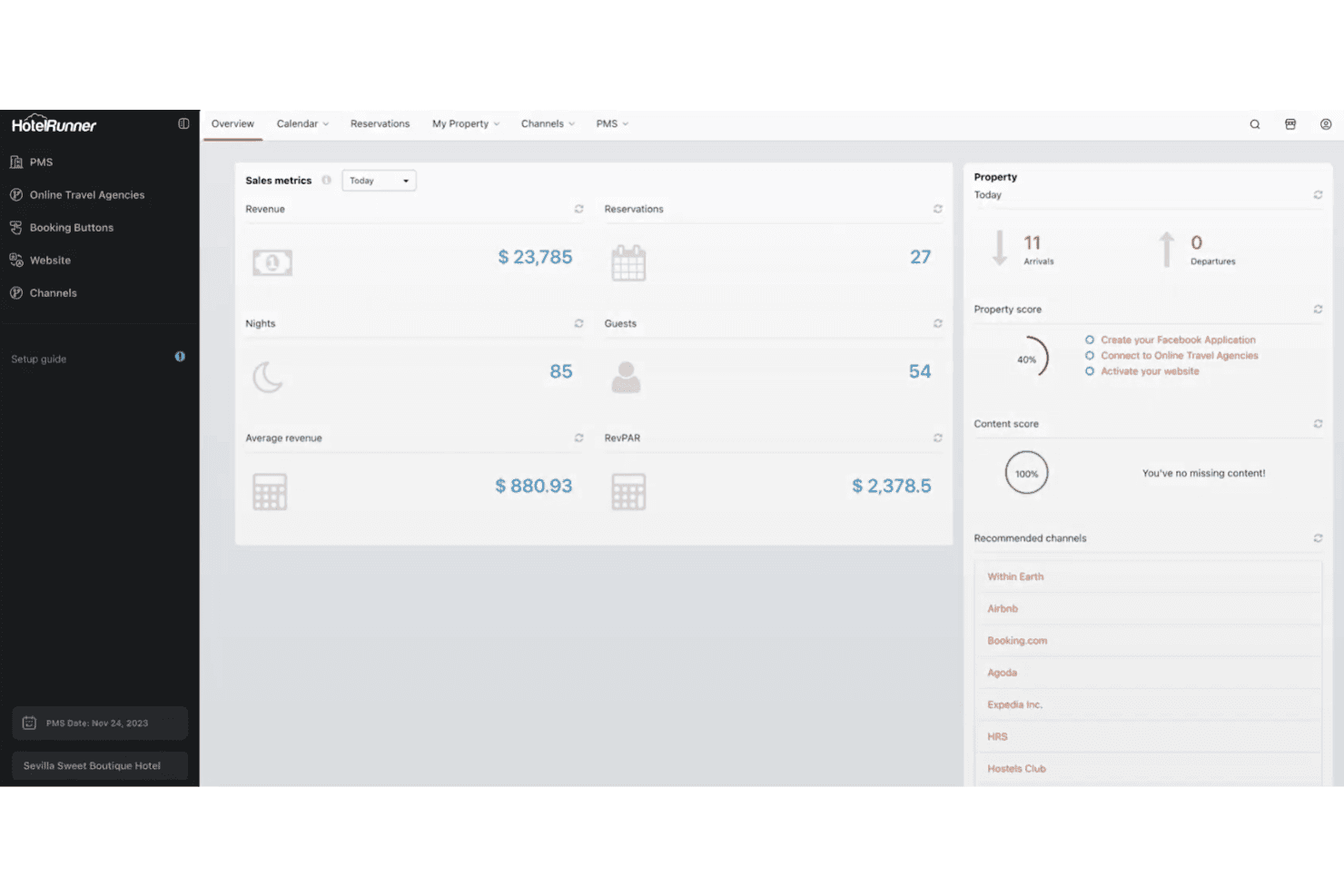Open the Sevilla Sweet Boutique Hotel selector

point(100,765)
